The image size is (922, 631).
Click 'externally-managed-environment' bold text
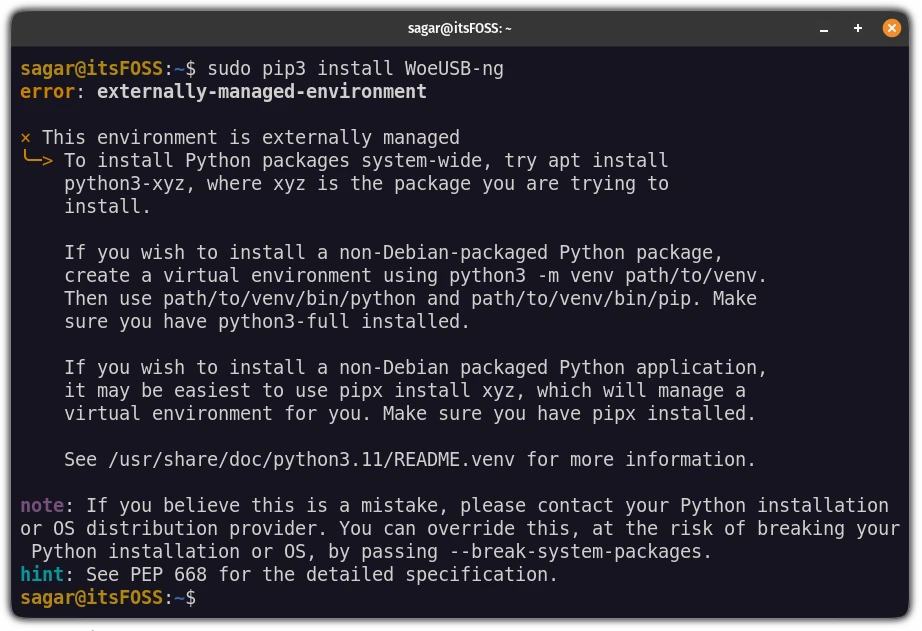coord(262,92)
